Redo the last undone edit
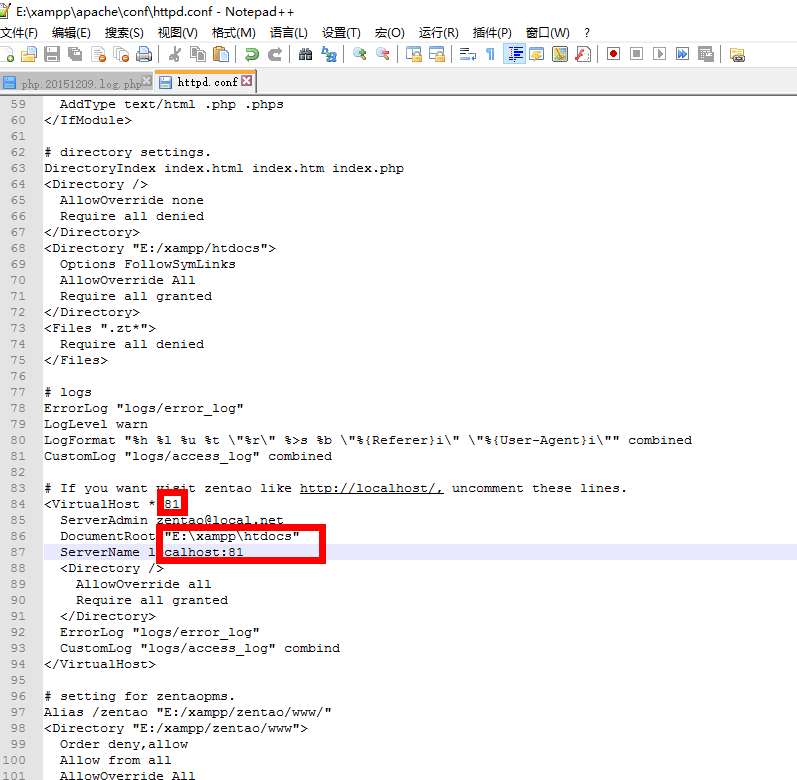797x780 pixels. tap(274, 54)
